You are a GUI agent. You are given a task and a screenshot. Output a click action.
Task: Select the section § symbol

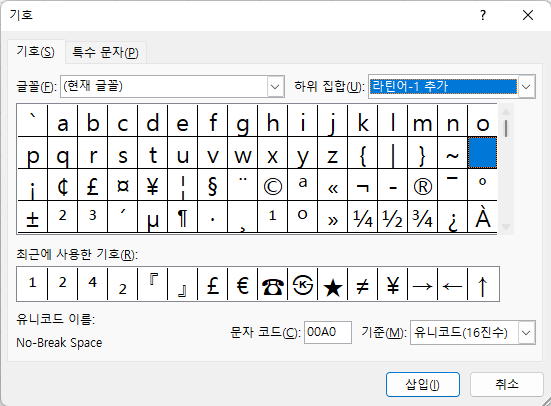pyautogui.click(x=213, y=185)
